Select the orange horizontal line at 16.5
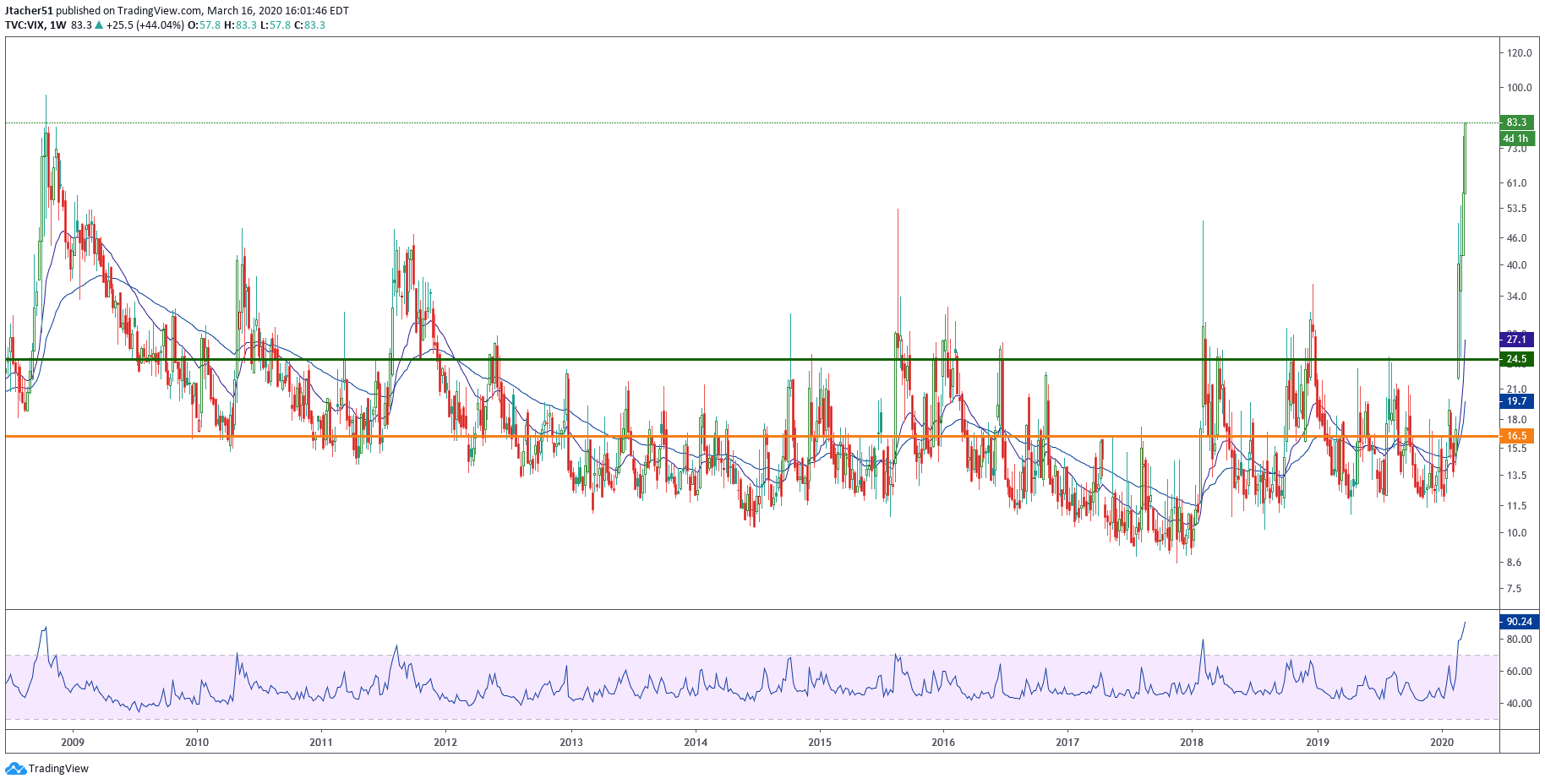Screen dimensions: 1545x784 [751, 436]
